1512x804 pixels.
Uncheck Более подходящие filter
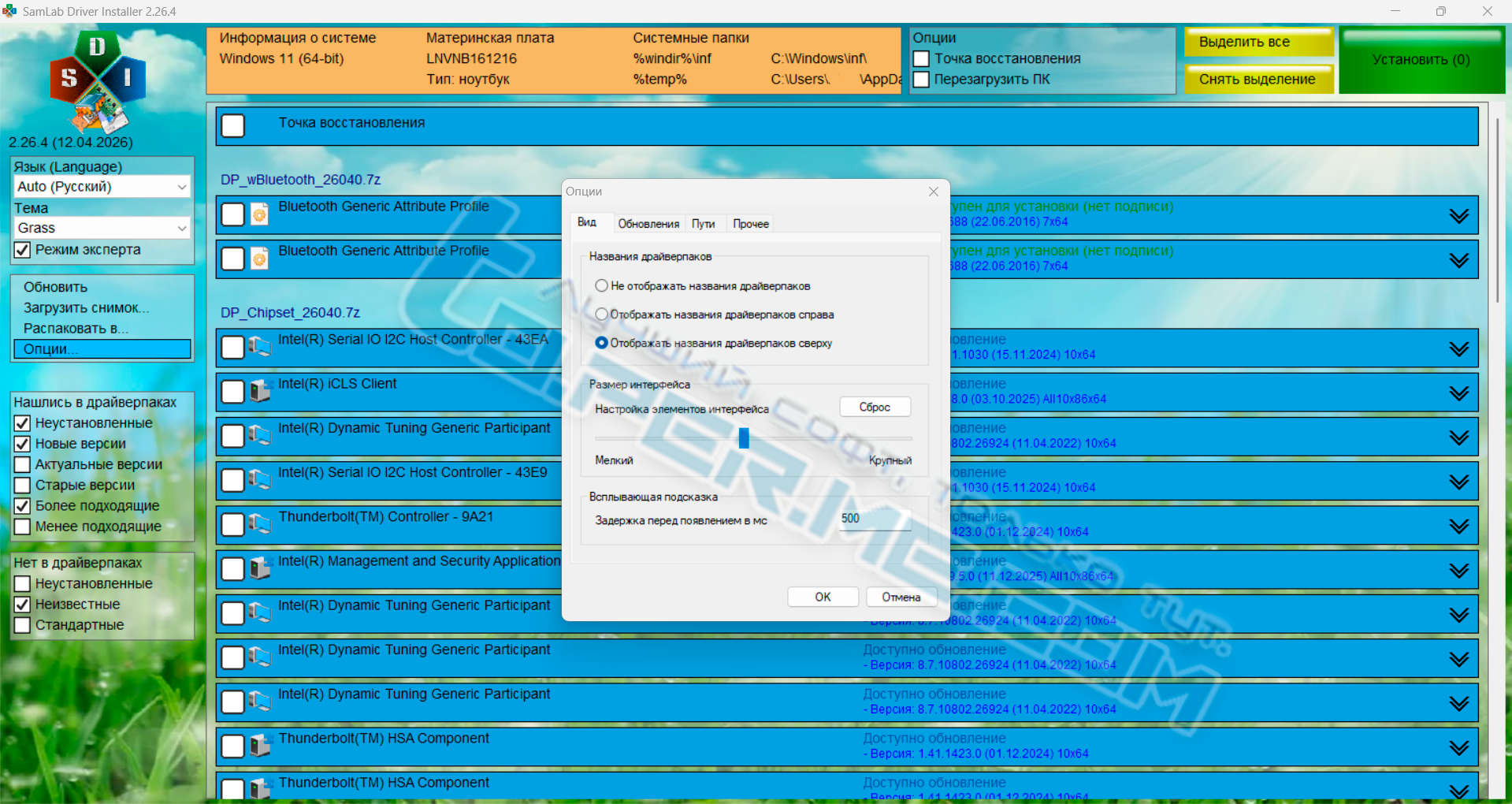point(22,506)
